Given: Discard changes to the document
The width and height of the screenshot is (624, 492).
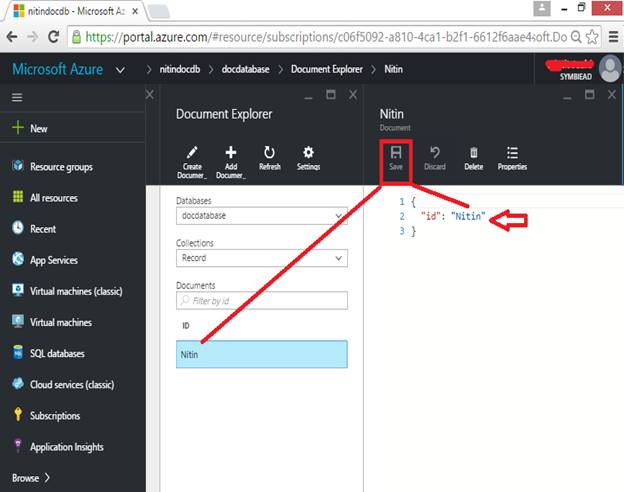Looking at the screenshot, I should [x=435, y=158].
